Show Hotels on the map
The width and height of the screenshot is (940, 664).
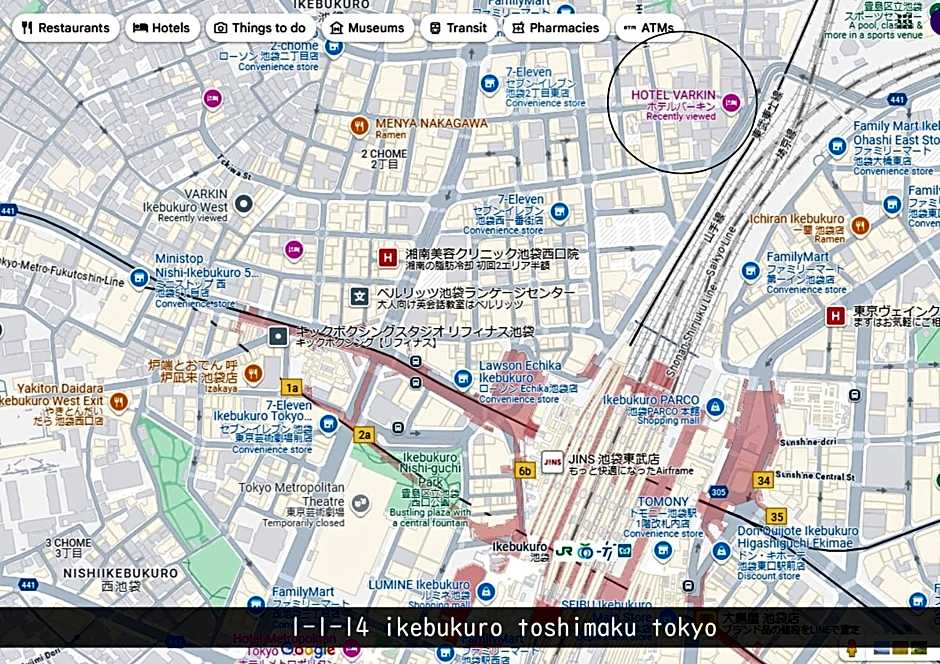pos(162,28)
